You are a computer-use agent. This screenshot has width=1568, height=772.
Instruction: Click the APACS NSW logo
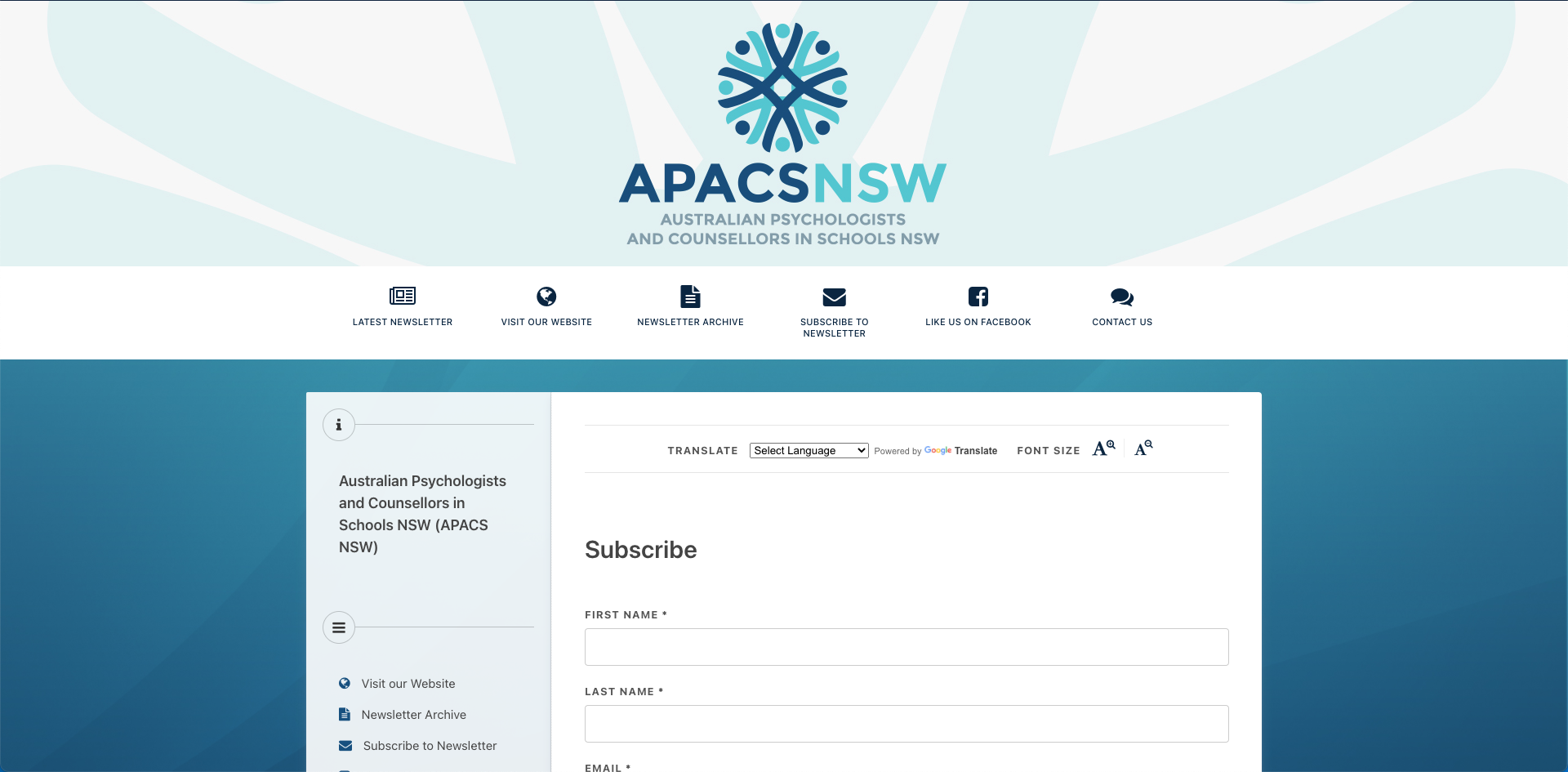[782, 135]
